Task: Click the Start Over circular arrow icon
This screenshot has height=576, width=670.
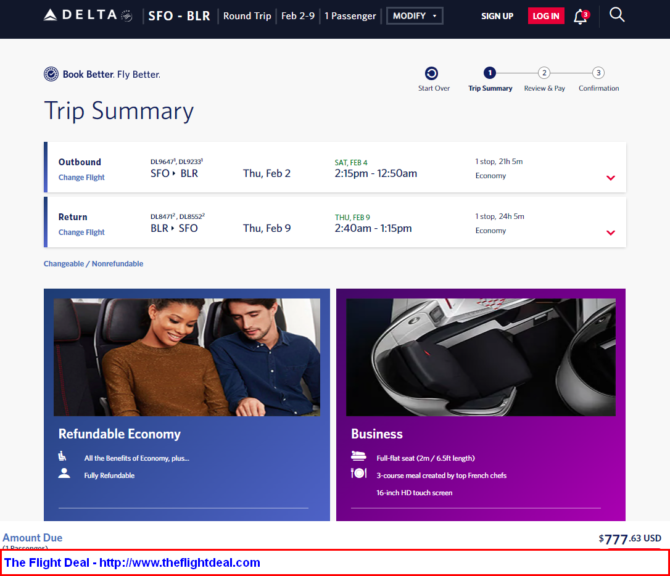Action: tap(431, 73)
